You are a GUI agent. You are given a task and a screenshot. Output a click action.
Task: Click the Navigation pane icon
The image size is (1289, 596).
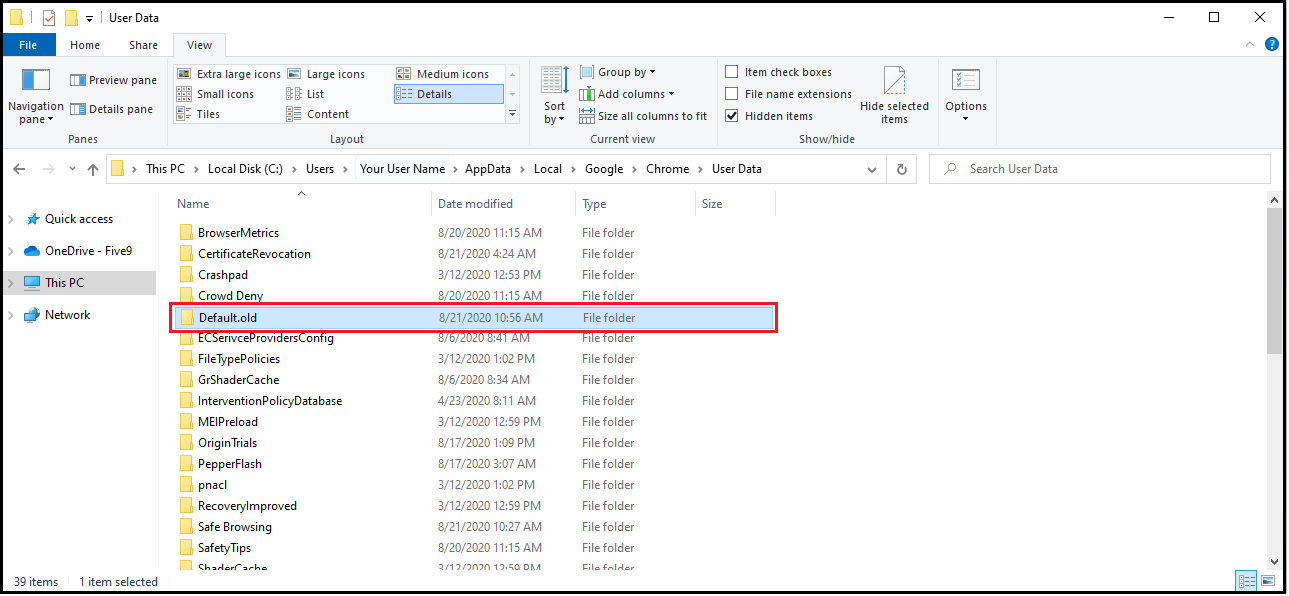click(35, 81)
